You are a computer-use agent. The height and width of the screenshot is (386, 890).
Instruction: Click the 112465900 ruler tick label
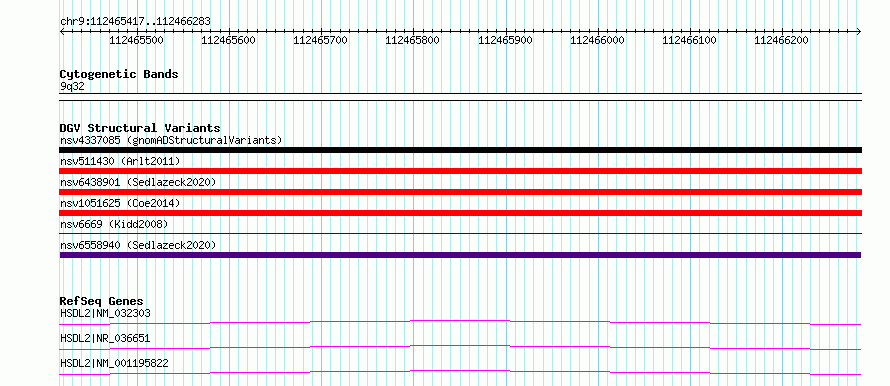tap(505, 40)
